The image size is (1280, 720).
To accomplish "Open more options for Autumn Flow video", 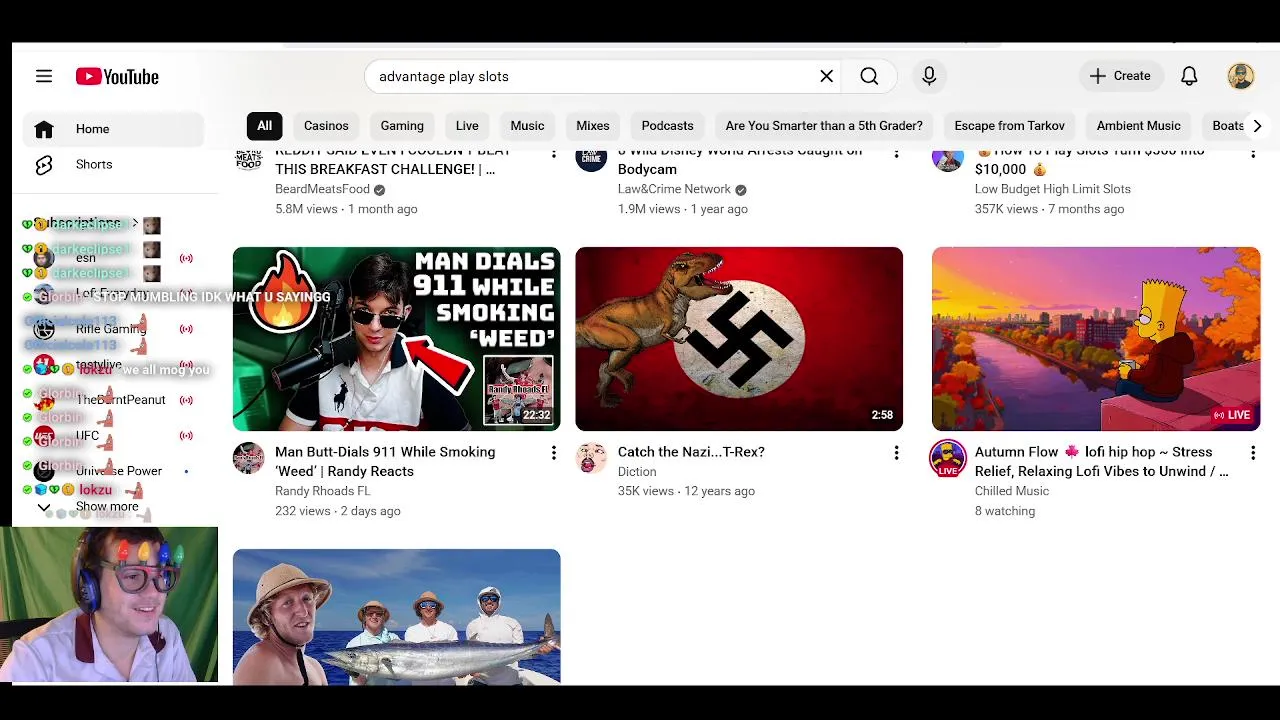I will 1252,453.
